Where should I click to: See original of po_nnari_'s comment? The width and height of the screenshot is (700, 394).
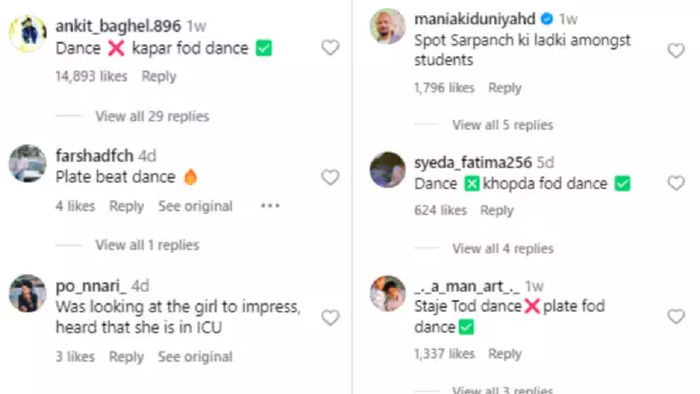pyautogui.click(x=195, y=357)
